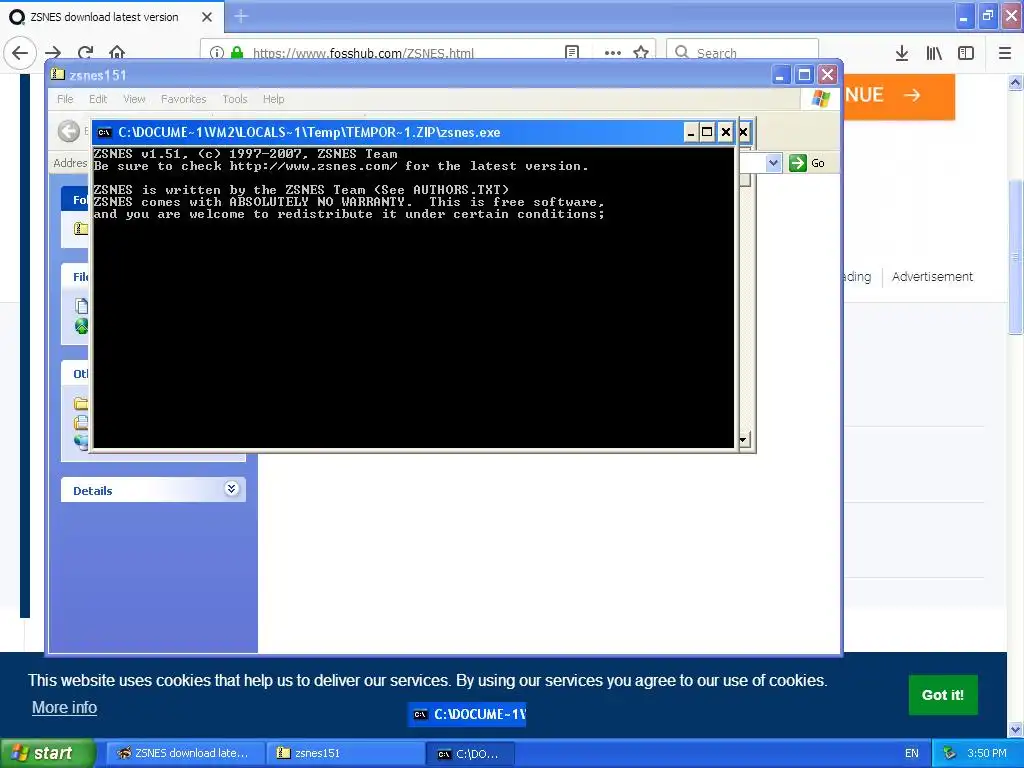Minimize the zsnes151 explorer window
Screen dimensions: 1024x768
(780, 75)
